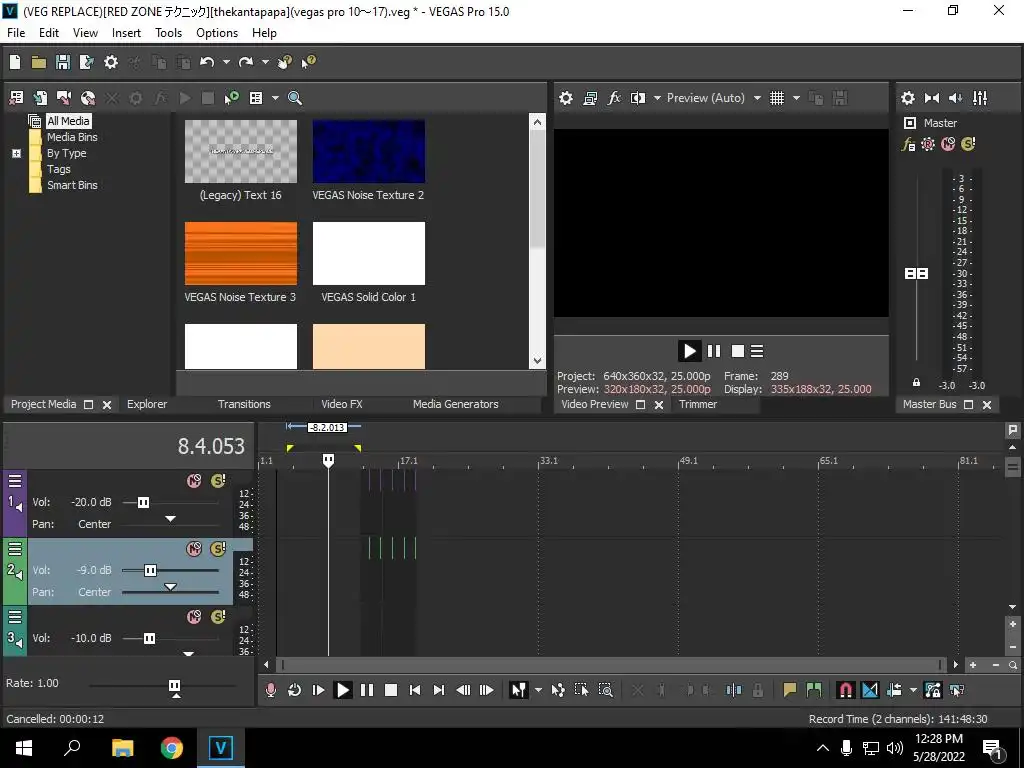Select Smart Bins folder
1024x768 pixels.
[72, 185]
